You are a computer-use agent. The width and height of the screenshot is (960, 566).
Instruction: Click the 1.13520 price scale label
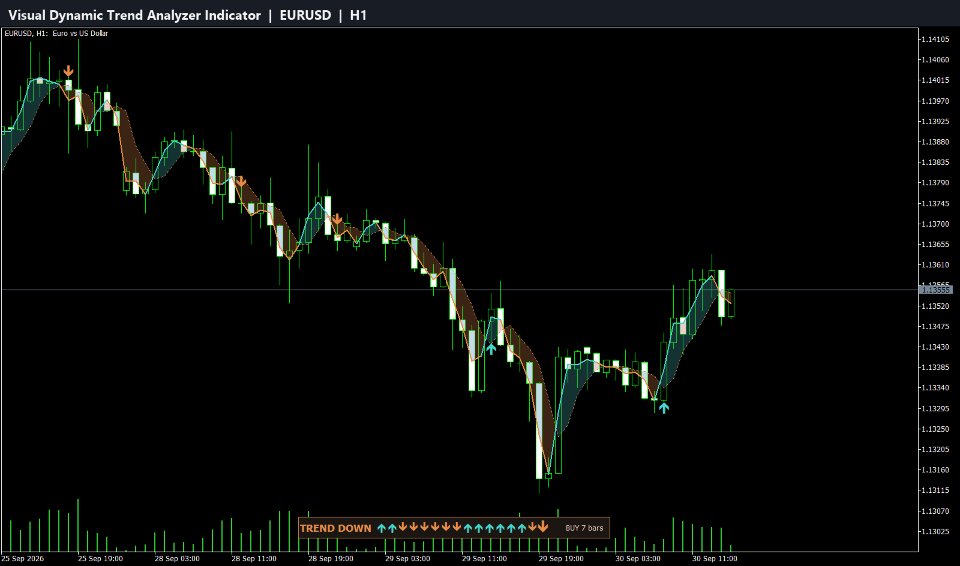point(937,306)
